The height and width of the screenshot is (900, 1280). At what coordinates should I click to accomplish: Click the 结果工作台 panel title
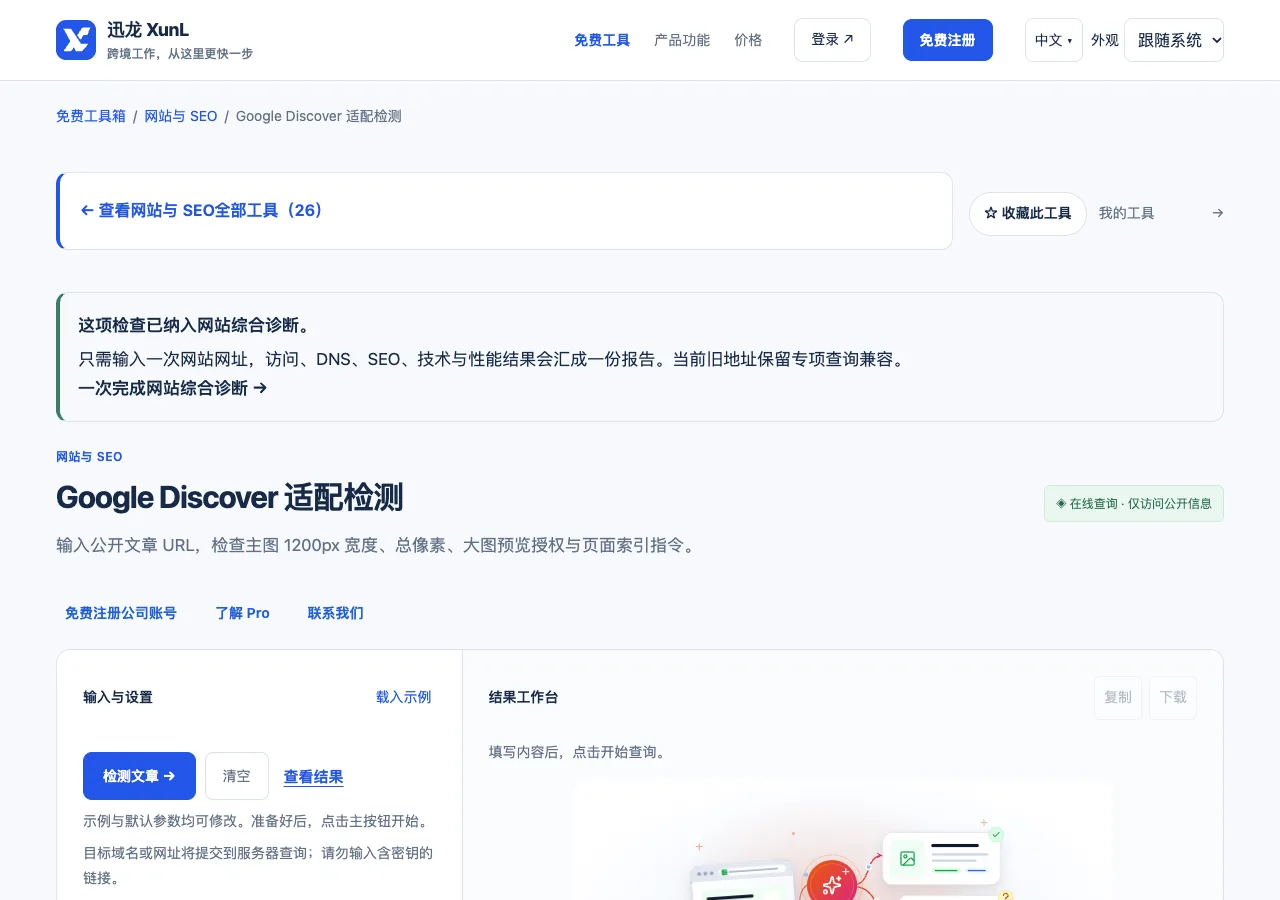pos(524,697)
